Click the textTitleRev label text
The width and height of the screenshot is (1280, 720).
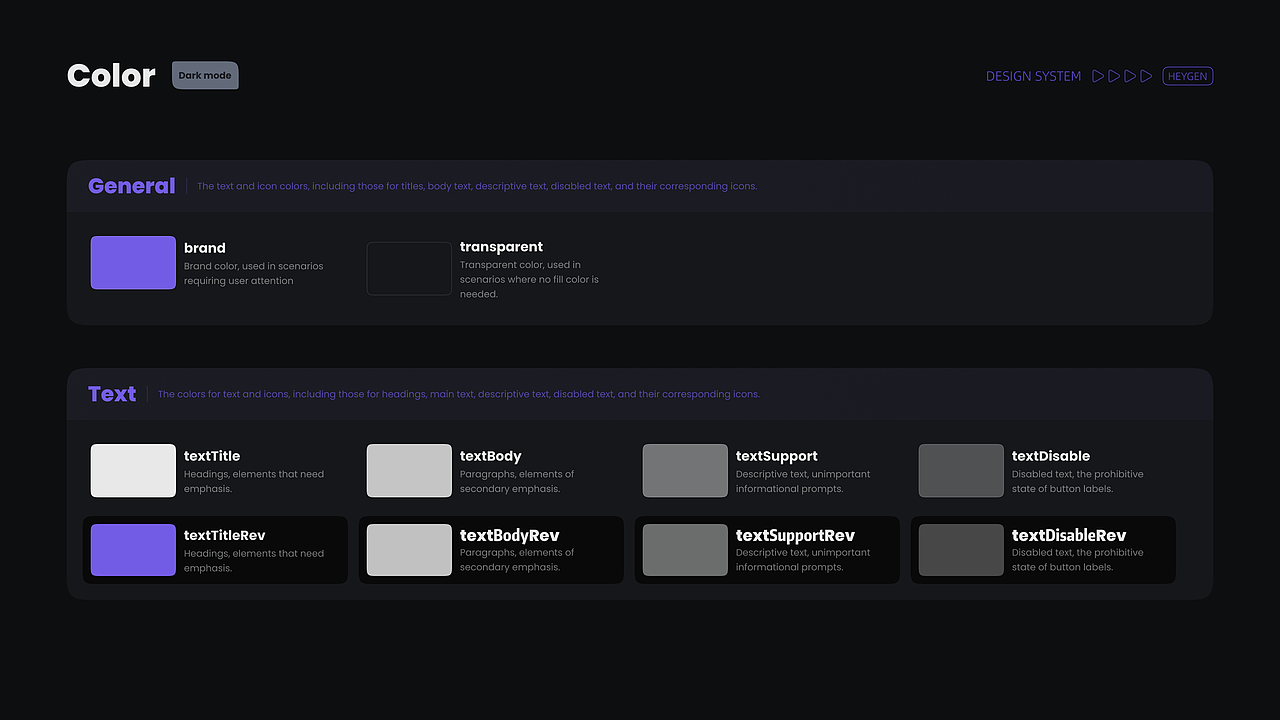tap(225, 535)
